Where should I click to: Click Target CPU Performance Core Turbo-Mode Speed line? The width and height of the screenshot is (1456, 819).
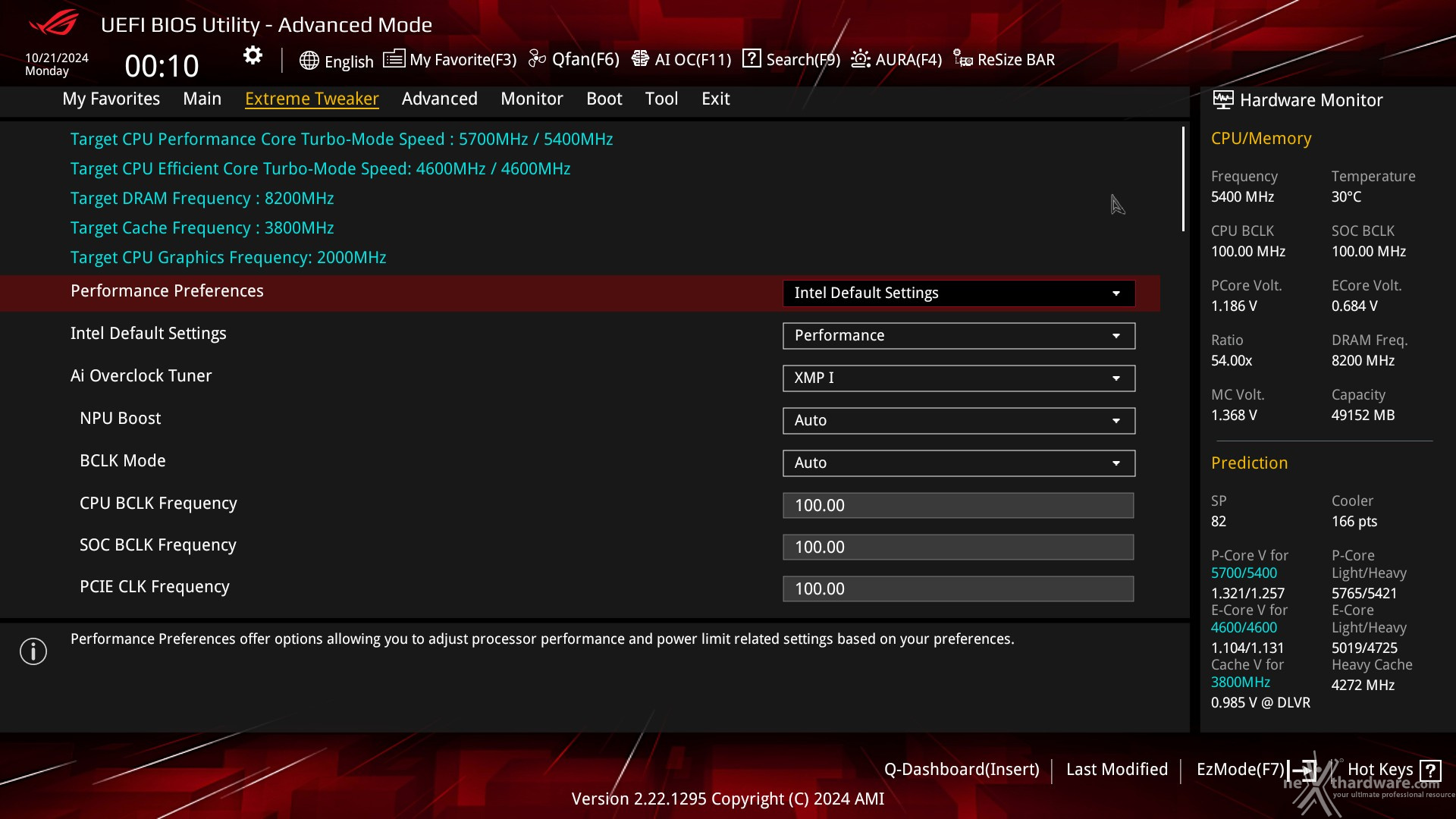pyautogui.click(x=341, y=140)
